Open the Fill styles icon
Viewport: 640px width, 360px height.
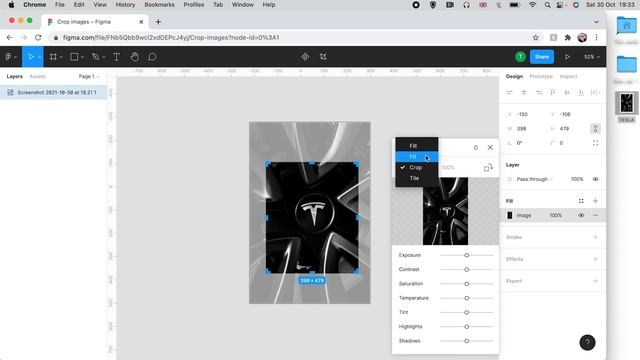pos(581,201)
